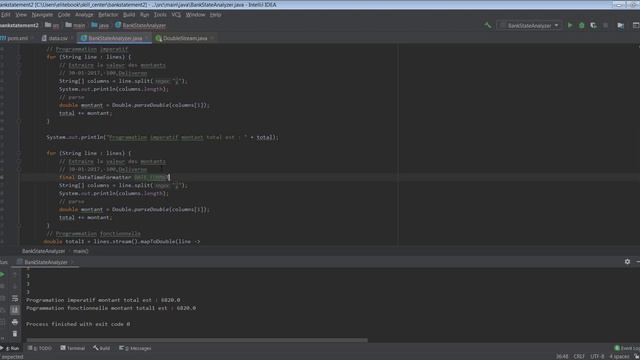
Task: Click the down arrow in the Run console toolbar
Action: point(15,287)
